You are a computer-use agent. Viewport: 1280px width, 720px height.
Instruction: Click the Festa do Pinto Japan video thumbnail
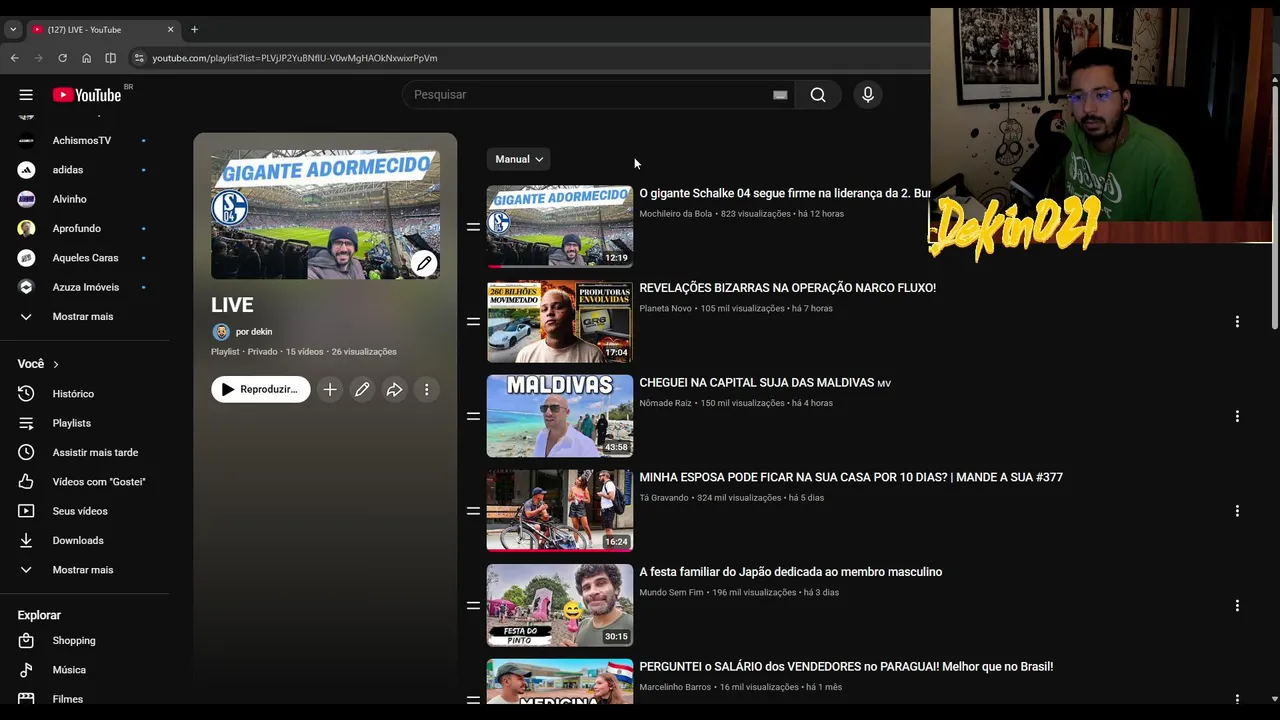(x=560, y=605)
